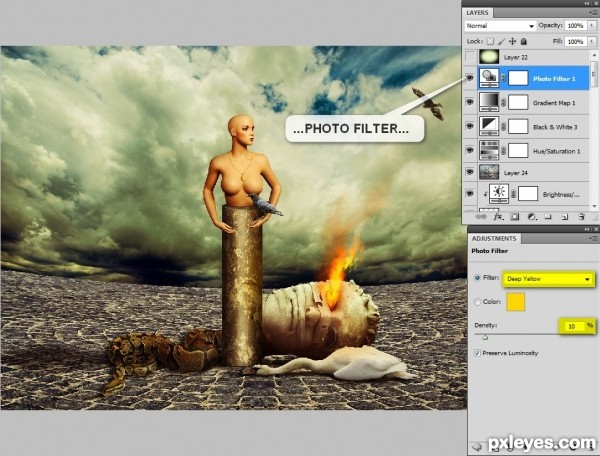Hide the Gradient Map 1 layer
This screenshot has width=600, height=456.
(470, 102)
